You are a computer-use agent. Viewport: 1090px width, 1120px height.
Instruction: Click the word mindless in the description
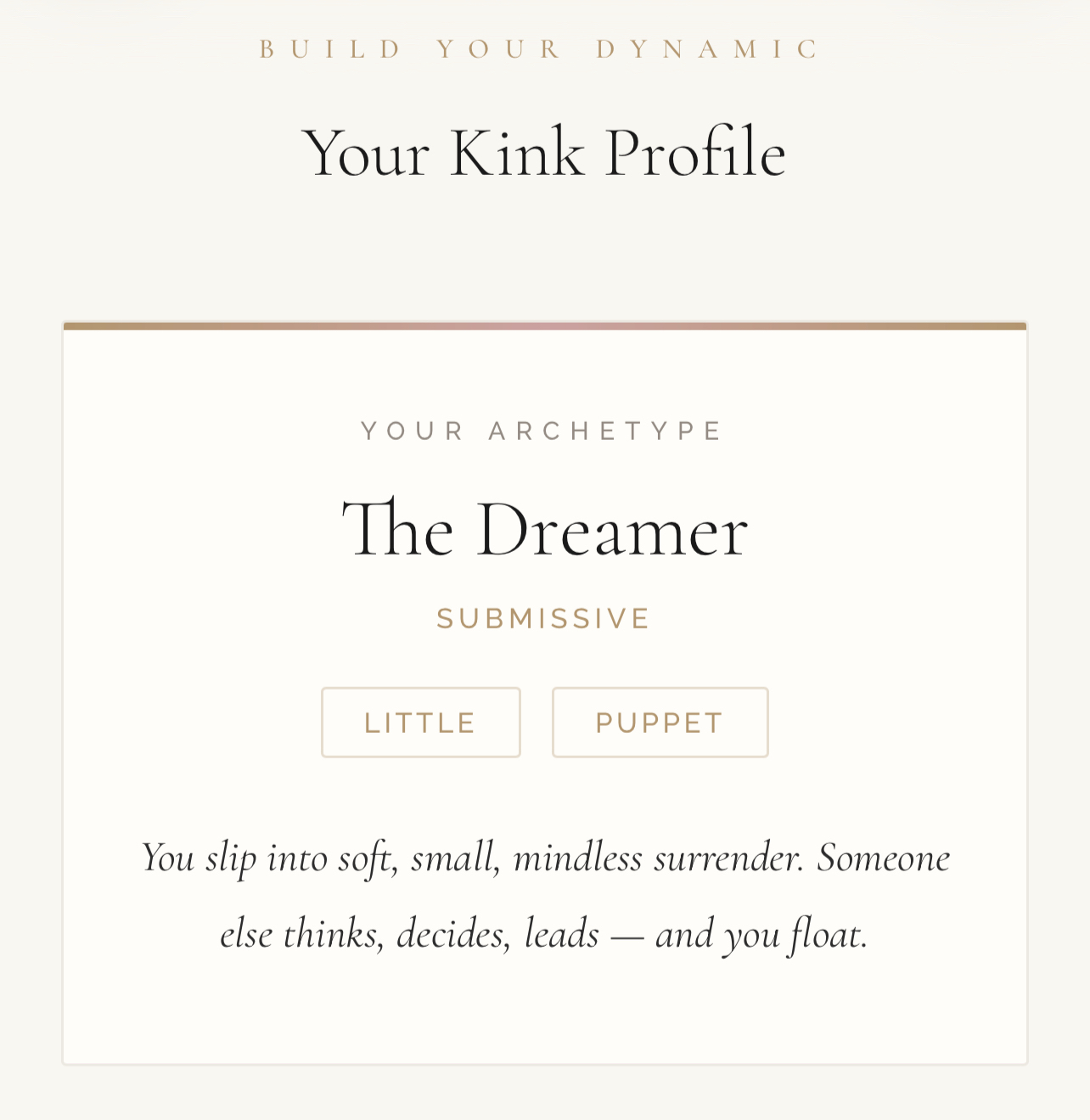pyautogui.click(x=577, y=858)
